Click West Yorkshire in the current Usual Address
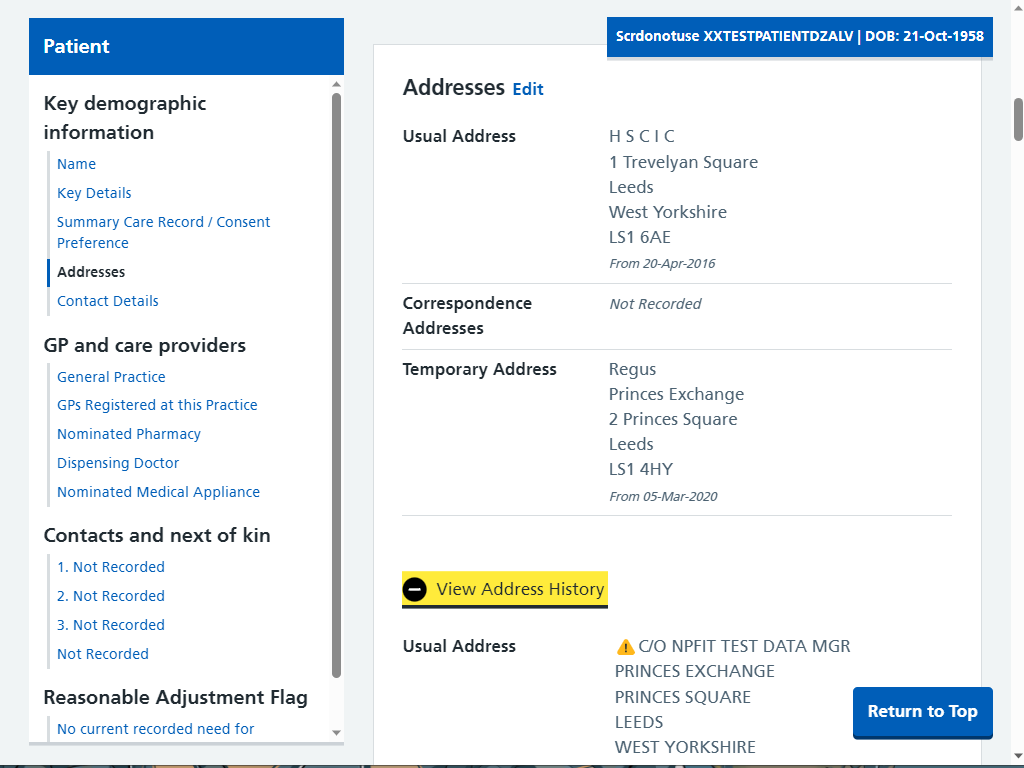This screenshot has width=1024, height=768. coord(667,212)
